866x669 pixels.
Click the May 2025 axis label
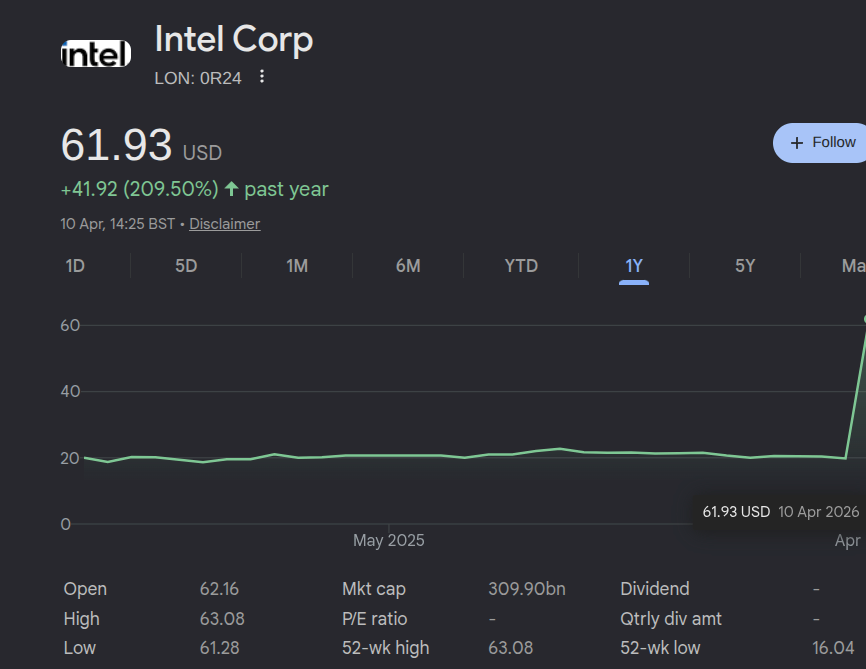point(388,540)
